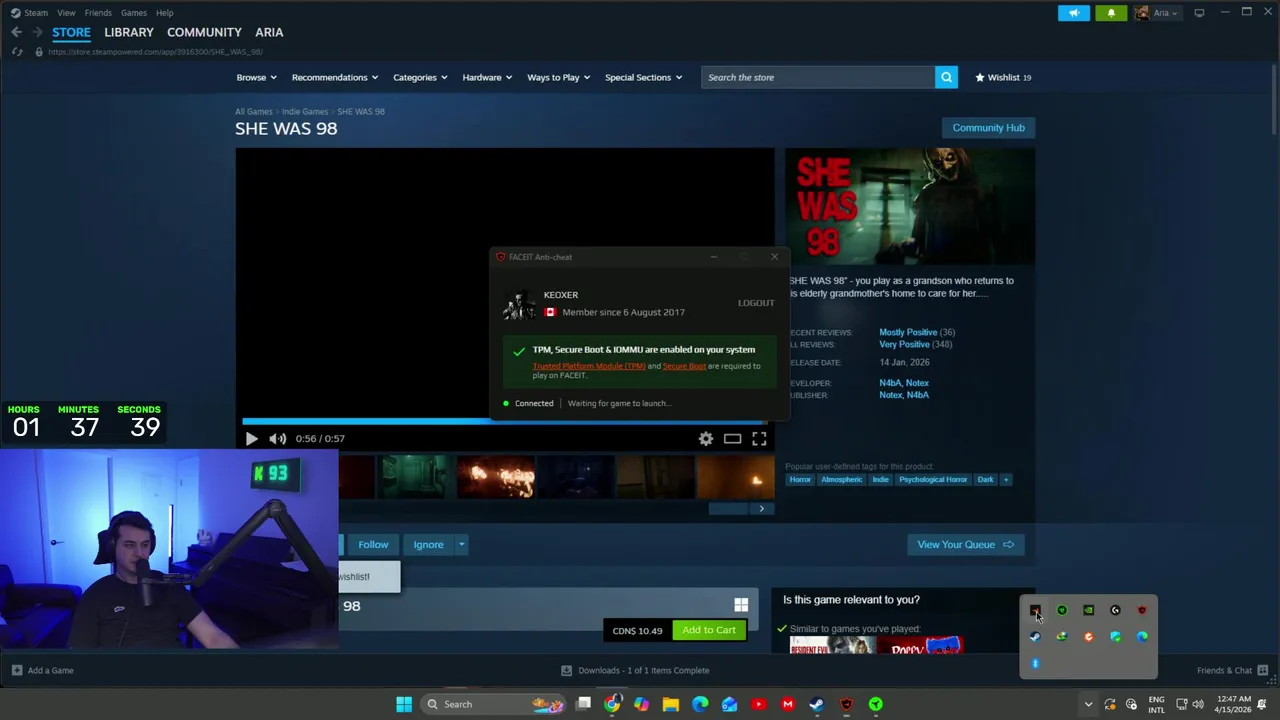Select the fire screenshot thumbnail
The height and width of the screenshot is (720, 1280).
pyautogui.click(x=496, y=477)
